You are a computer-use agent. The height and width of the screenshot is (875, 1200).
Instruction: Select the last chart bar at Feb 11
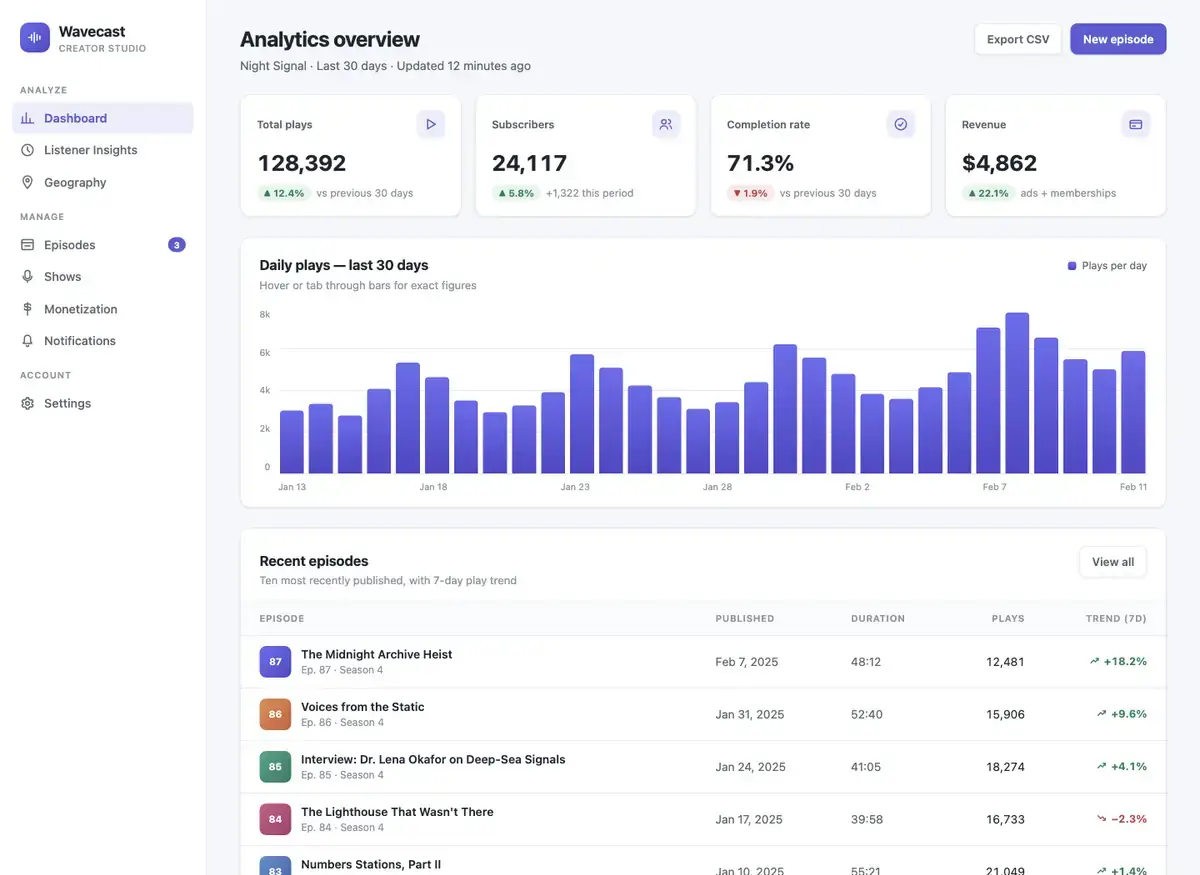1133,412
